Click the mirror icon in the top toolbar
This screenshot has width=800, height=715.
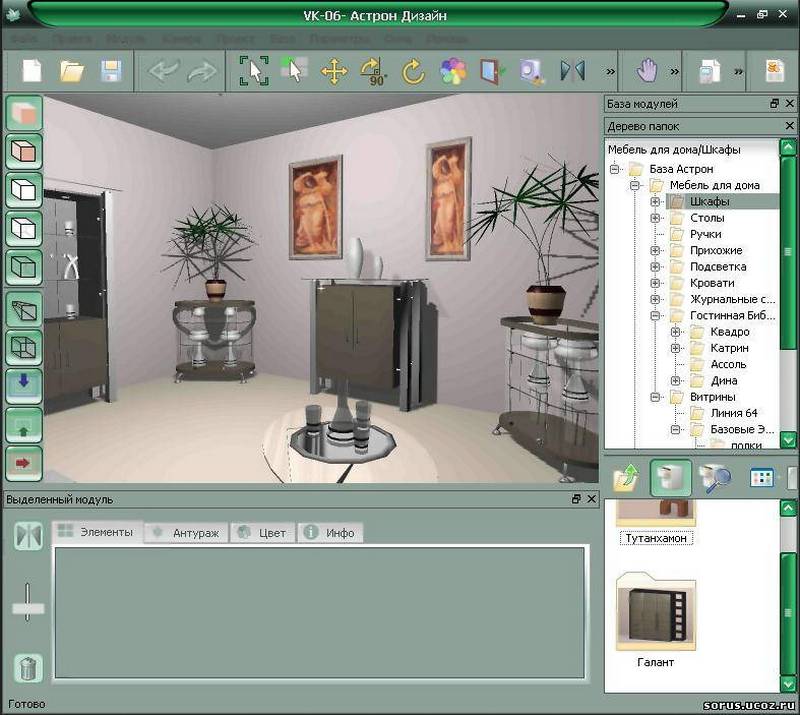[572, 71]
